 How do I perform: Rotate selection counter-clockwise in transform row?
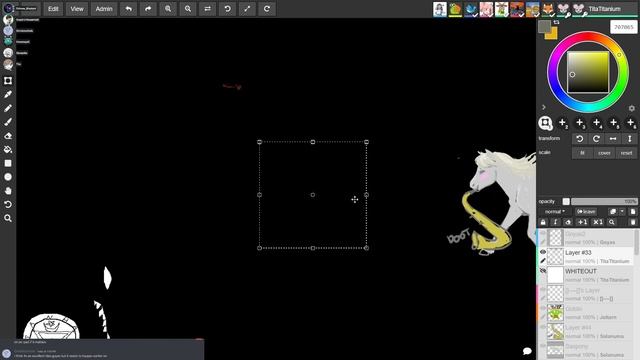point(580,139)
